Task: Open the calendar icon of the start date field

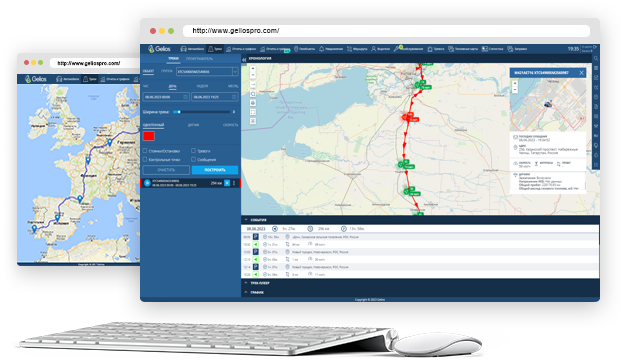Action: pyautogui.click(x=185, y=97)
